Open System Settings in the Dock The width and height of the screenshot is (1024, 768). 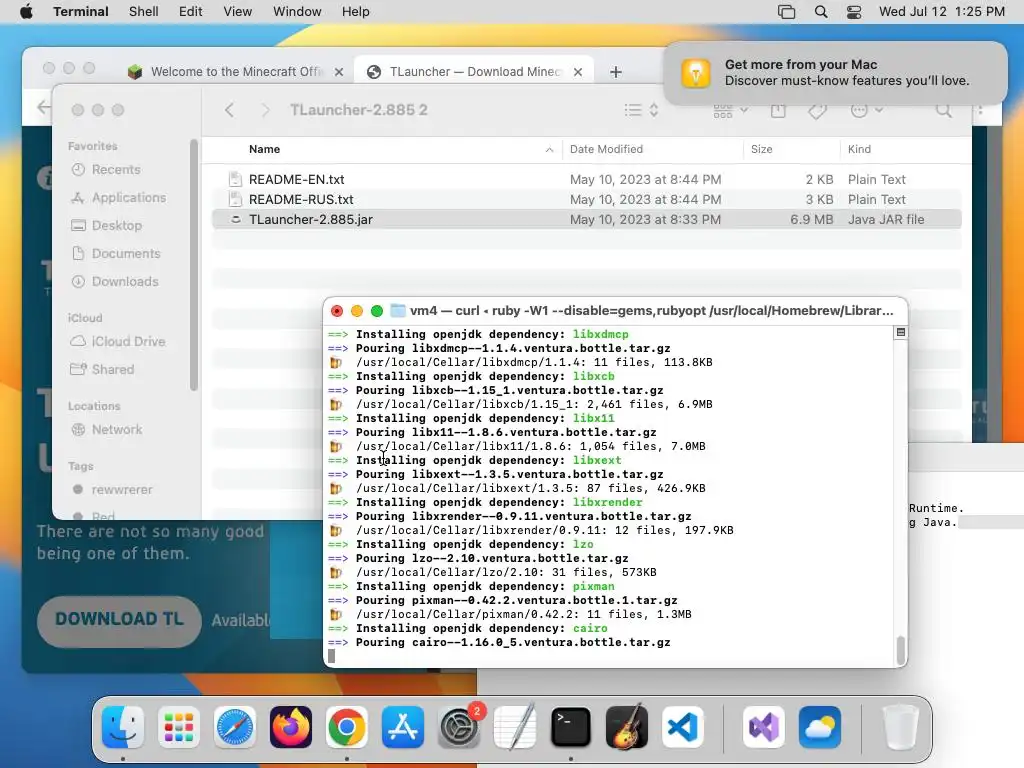(459, 727)
